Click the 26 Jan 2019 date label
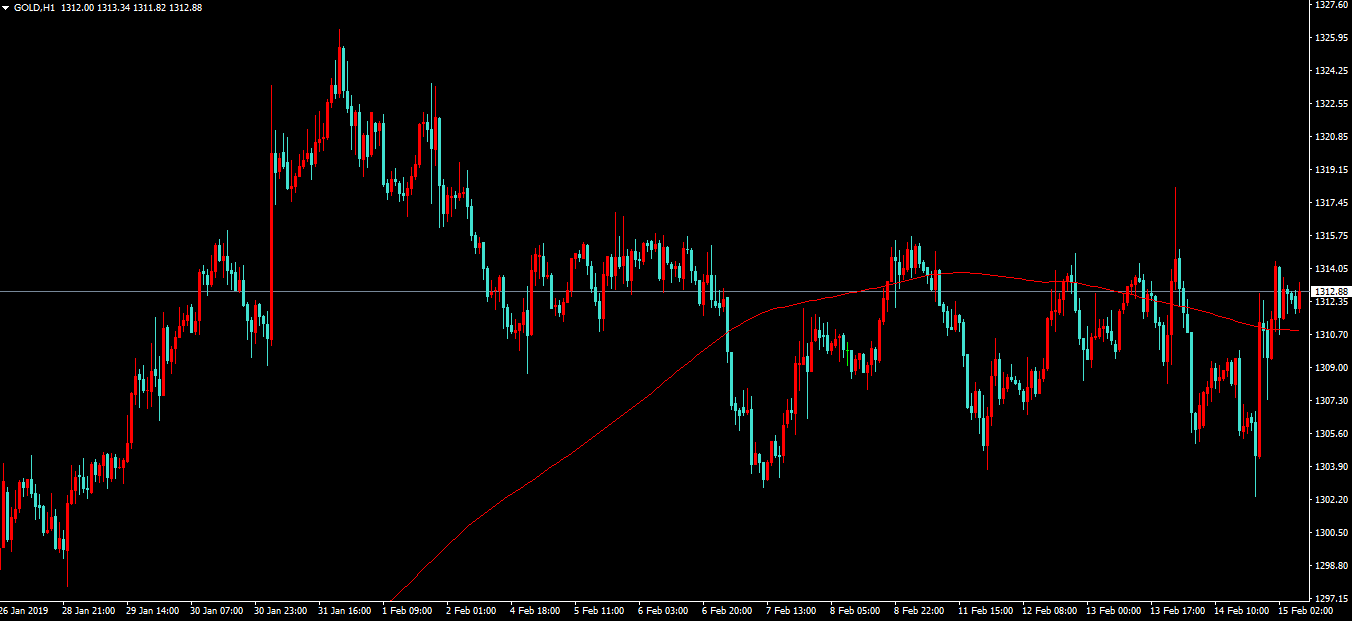Screen dimensions: 1352x621 click(x=24, y=610)
